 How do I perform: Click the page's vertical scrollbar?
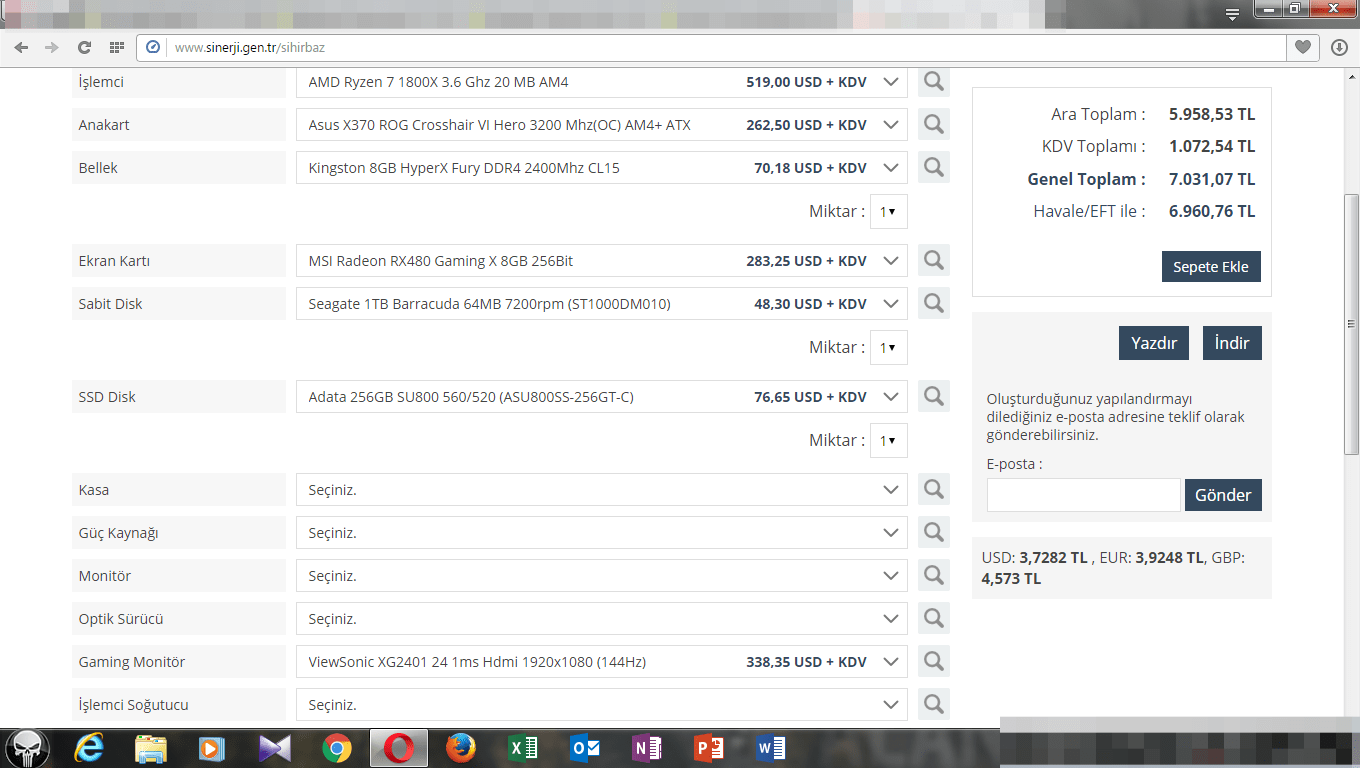[1352, 324]
